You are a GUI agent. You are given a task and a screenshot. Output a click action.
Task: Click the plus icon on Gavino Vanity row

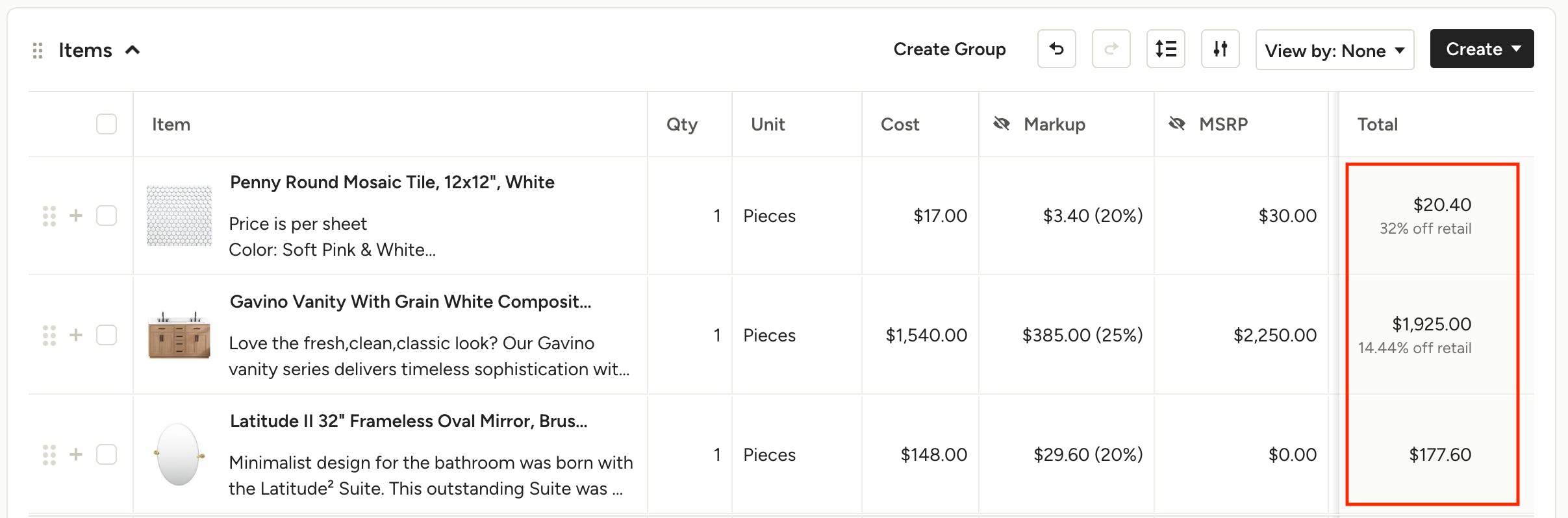76,335
